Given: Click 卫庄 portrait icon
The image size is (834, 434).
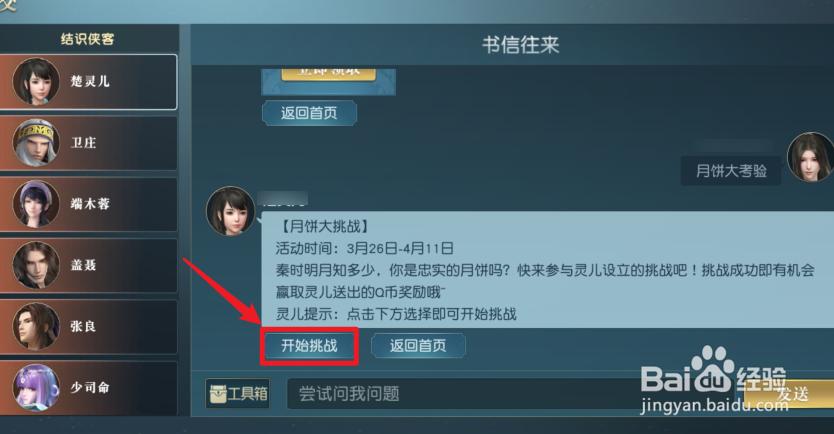Looking at the screenshot, I should point(36,143).
